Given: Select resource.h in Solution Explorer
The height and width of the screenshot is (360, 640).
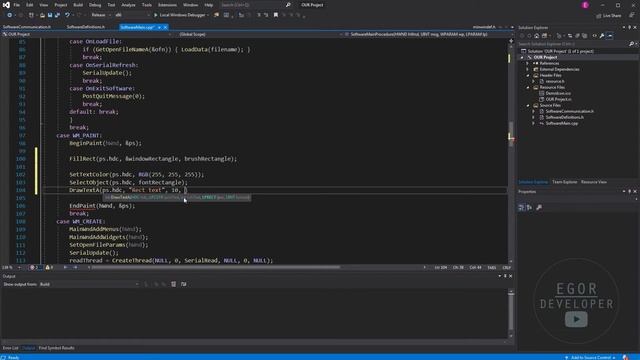Looking at the screenshot, I should click(x=555, y=81).
